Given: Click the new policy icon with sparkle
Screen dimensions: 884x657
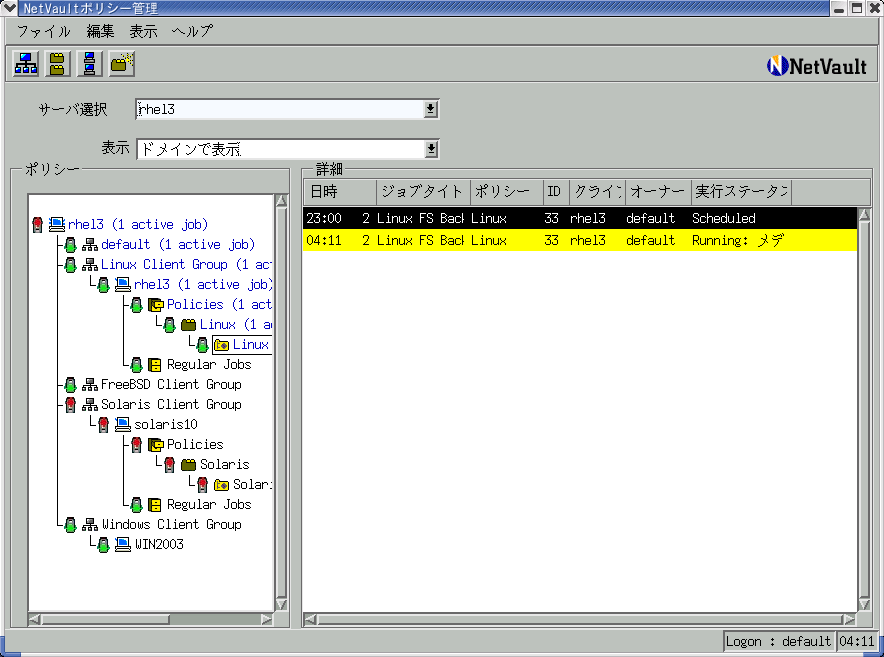Looking at the screenshot, I should (x=122, y=64).
